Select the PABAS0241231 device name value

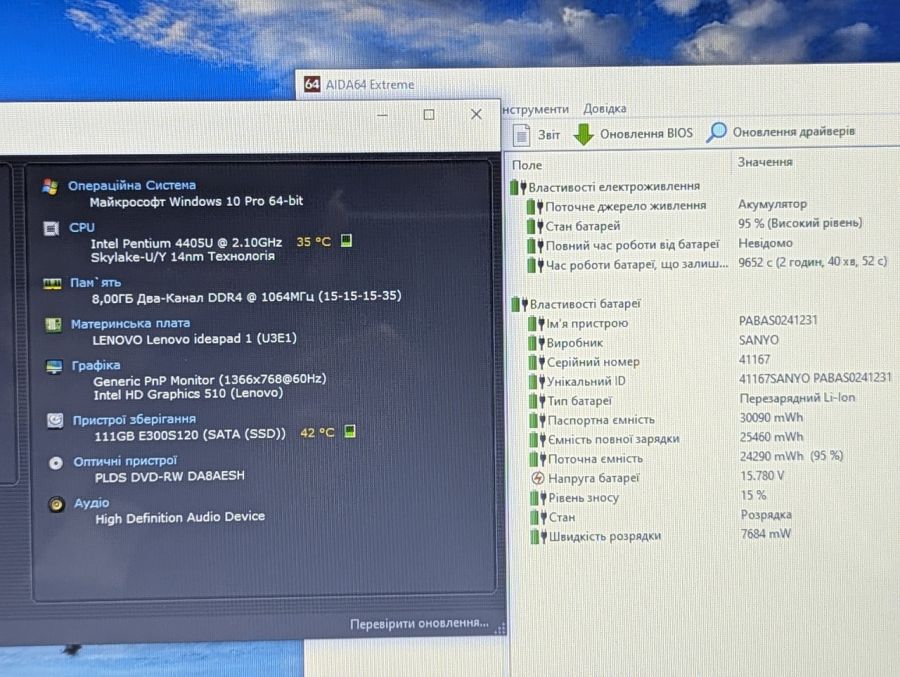[778, 320]
